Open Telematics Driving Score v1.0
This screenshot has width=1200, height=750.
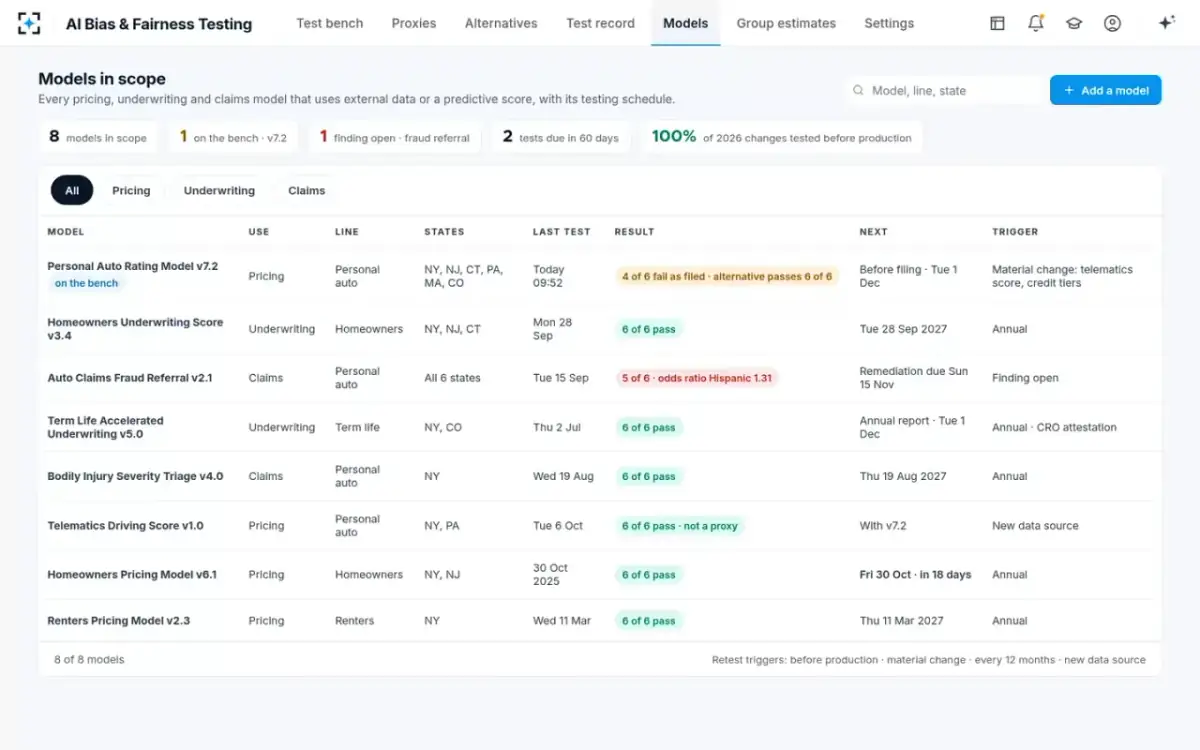tap(125, 525)
